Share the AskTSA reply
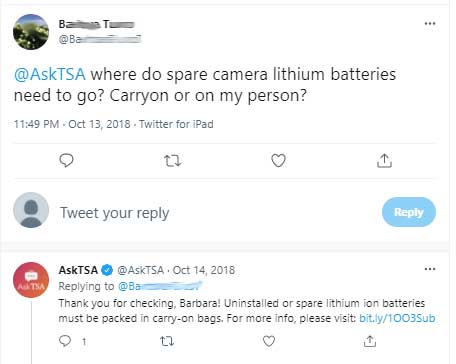This screenshot has height=364, width=456. tap(370, 341)
